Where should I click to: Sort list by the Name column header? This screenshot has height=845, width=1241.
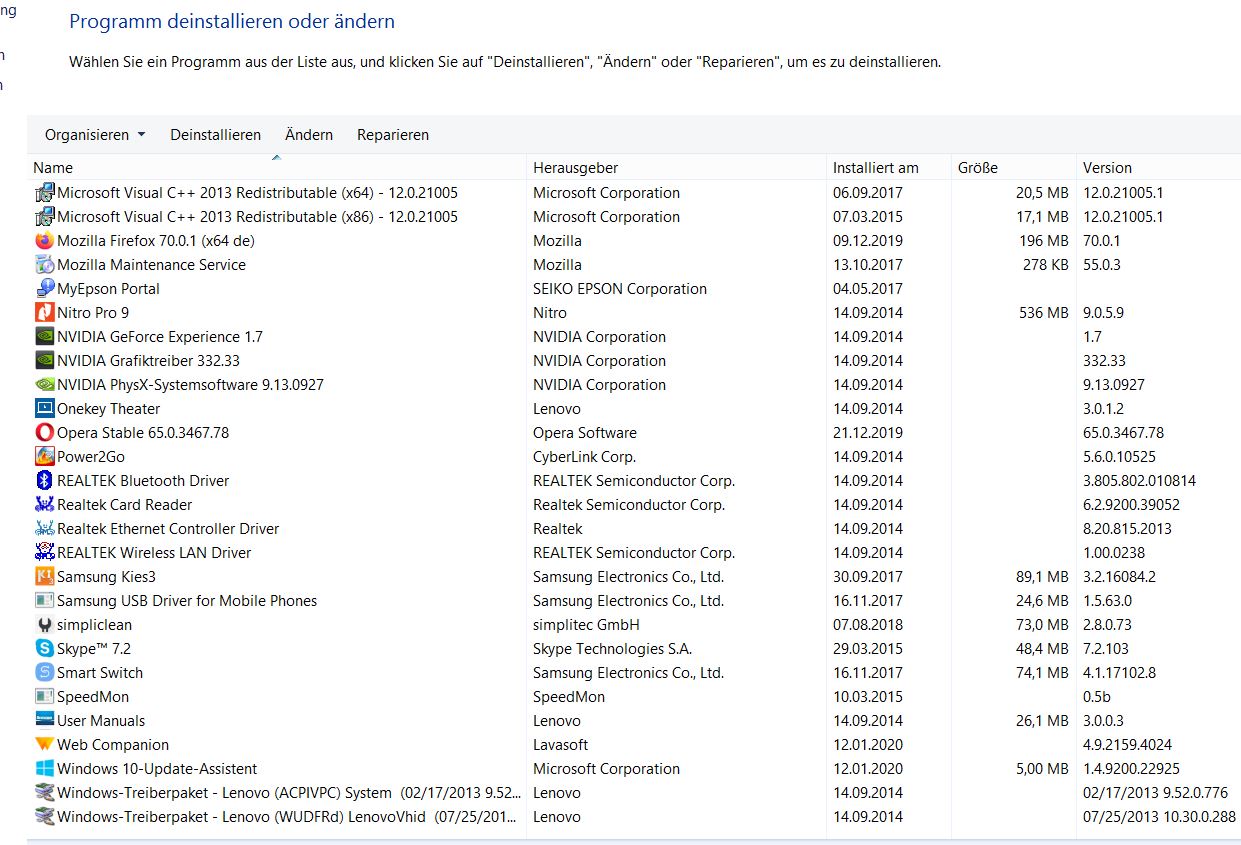(276, 167)
